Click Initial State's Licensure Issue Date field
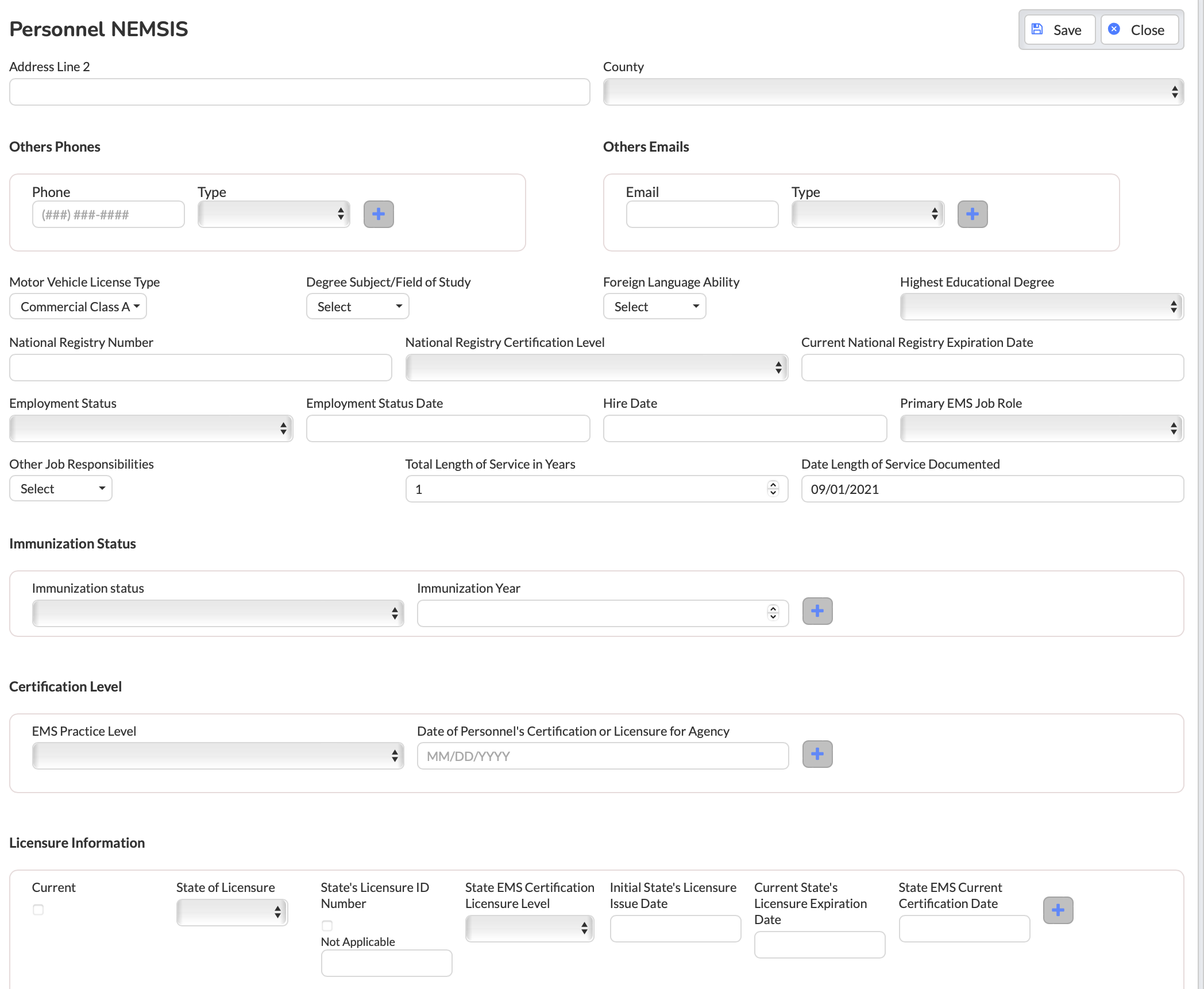1204x989 pixels. click(x=676, y=929)
